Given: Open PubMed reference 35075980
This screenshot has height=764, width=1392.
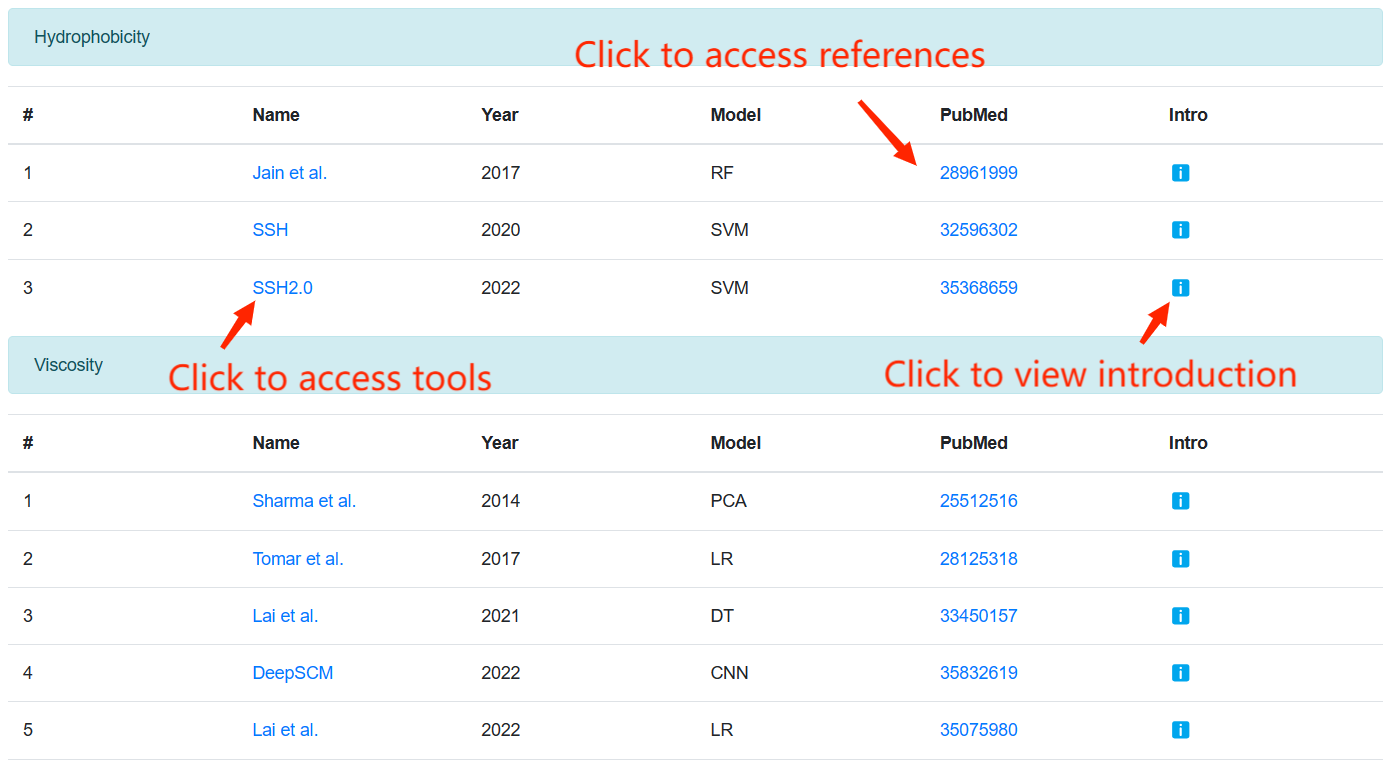Looking at the screenshot, I should click(979, 730).
